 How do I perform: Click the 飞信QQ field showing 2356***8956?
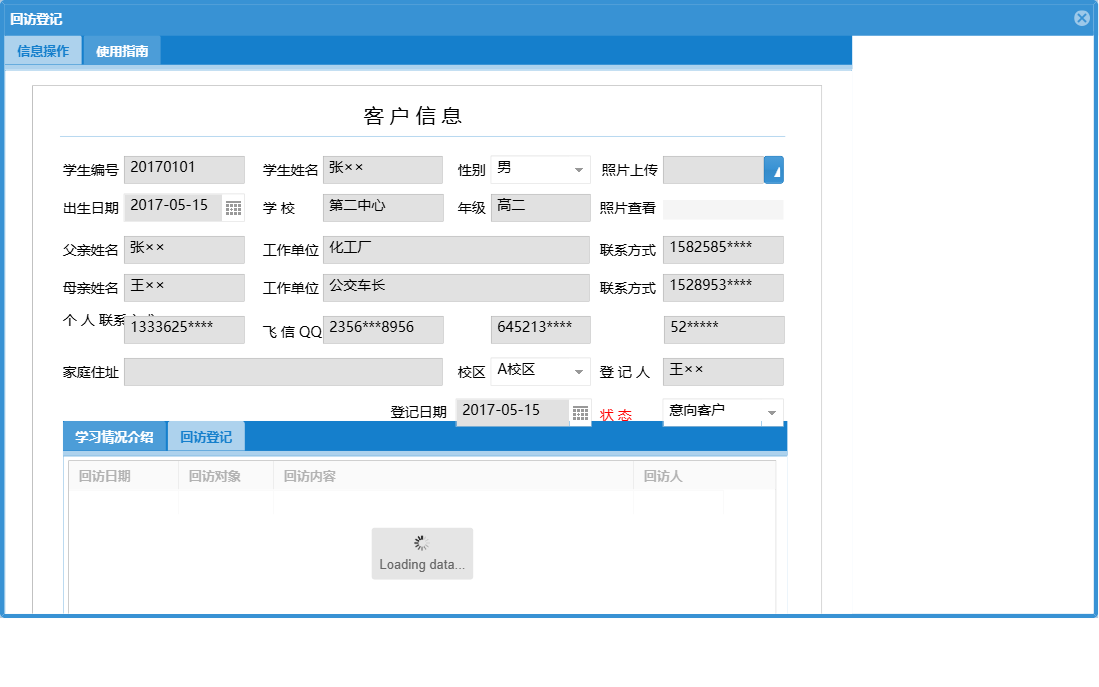coord(383,329)
